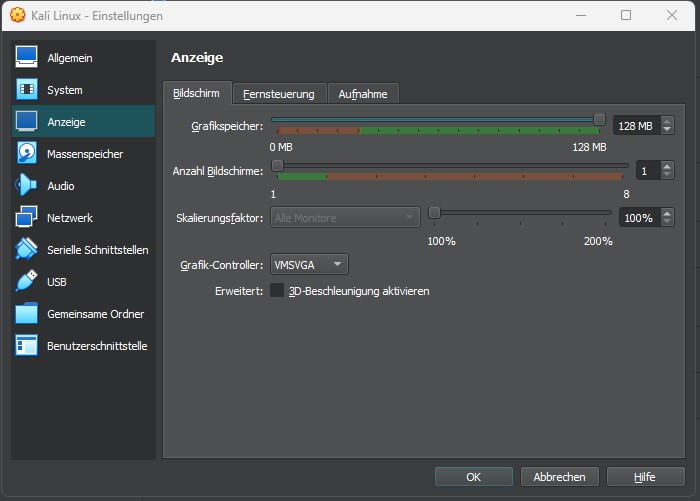Open the Alle Monitore dropdown

[x=345, y=218]
